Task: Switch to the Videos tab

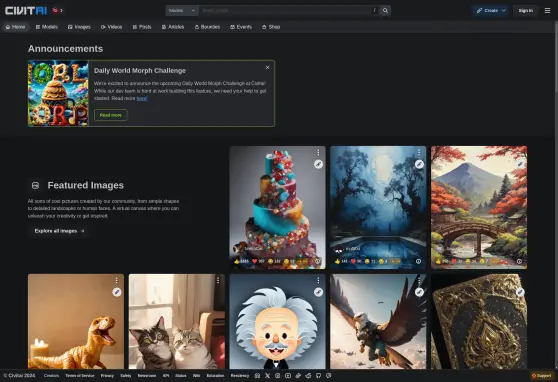Action: [111, 27]
